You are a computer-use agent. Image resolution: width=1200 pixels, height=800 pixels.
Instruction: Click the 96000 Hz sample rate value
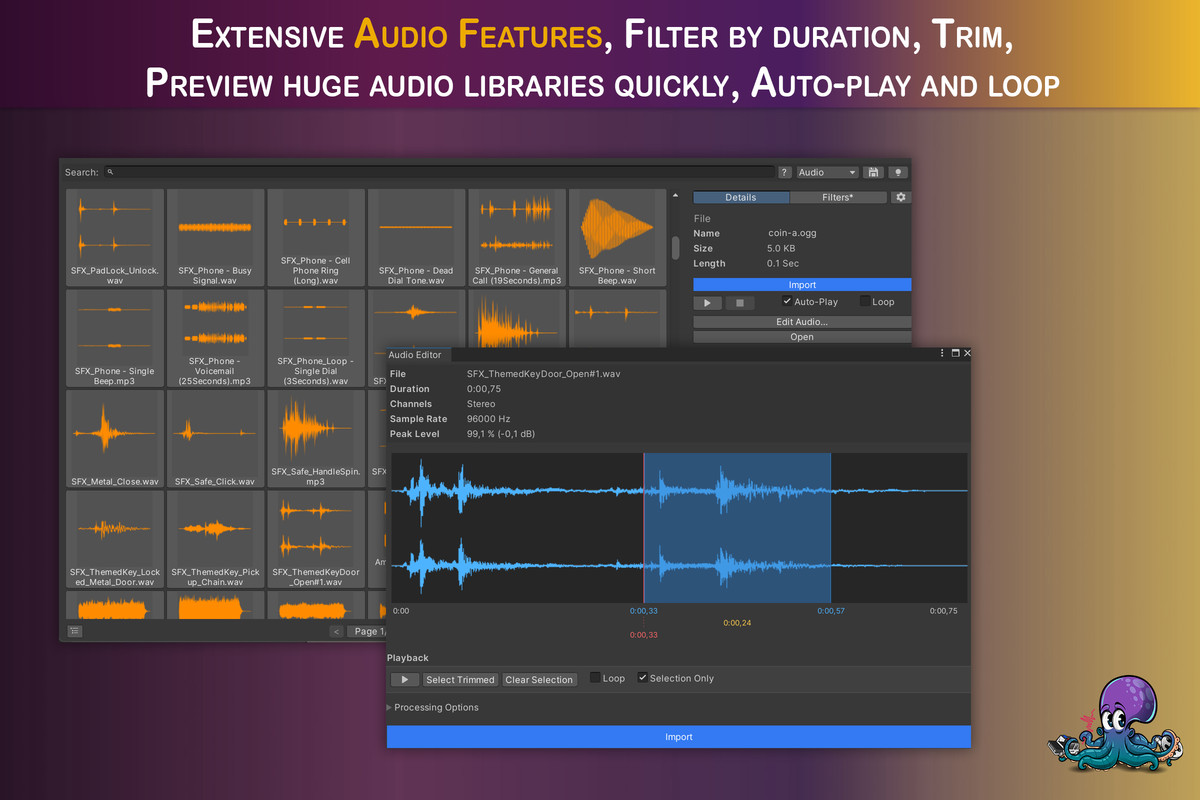[489, 419]
